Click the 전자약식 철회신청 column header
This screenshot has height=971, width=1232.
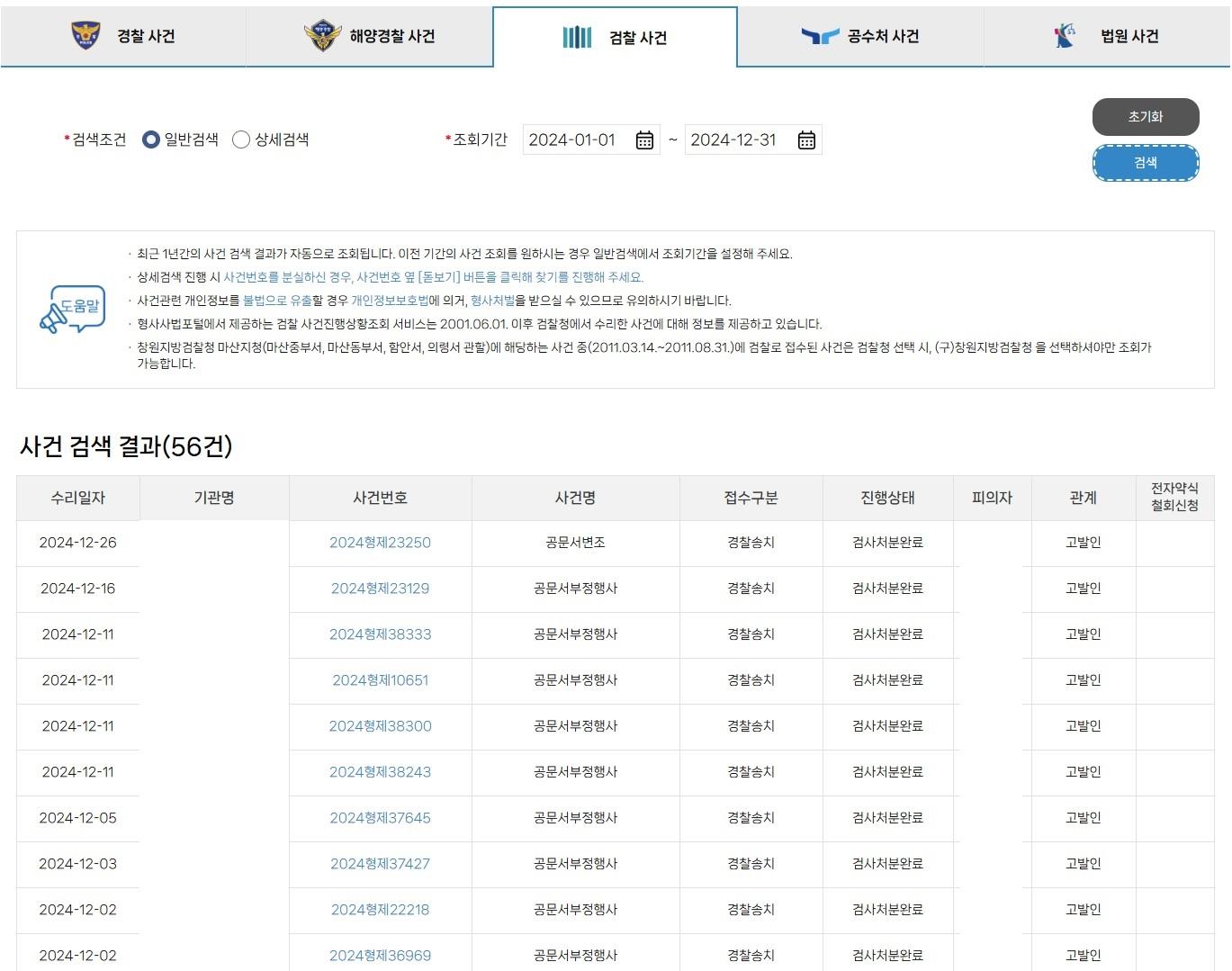(1174, 497)
